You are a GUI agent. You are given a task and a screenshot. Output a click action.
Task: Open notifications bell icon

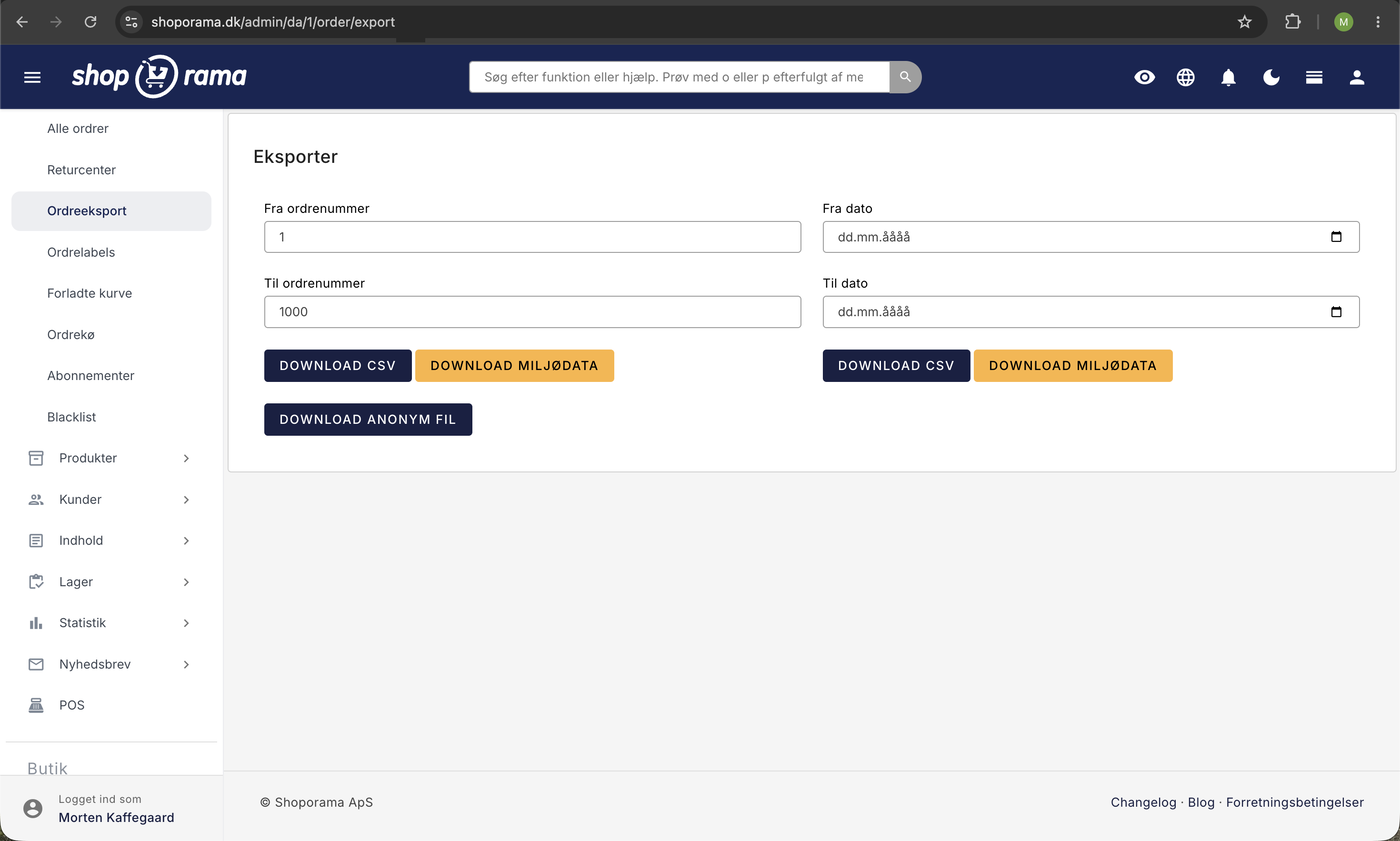click(1229, 77)
